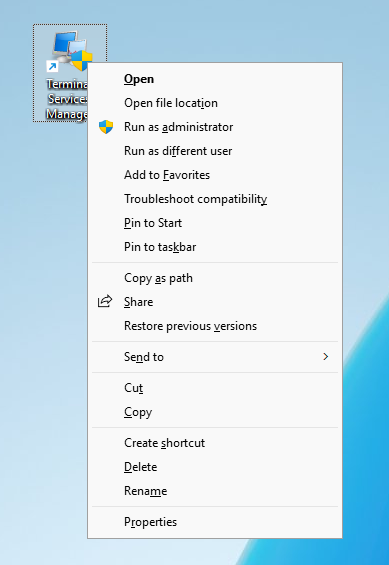Choose Rename from the context menu
The height and width of the screenshot is (565, 389).
(215, 491)
